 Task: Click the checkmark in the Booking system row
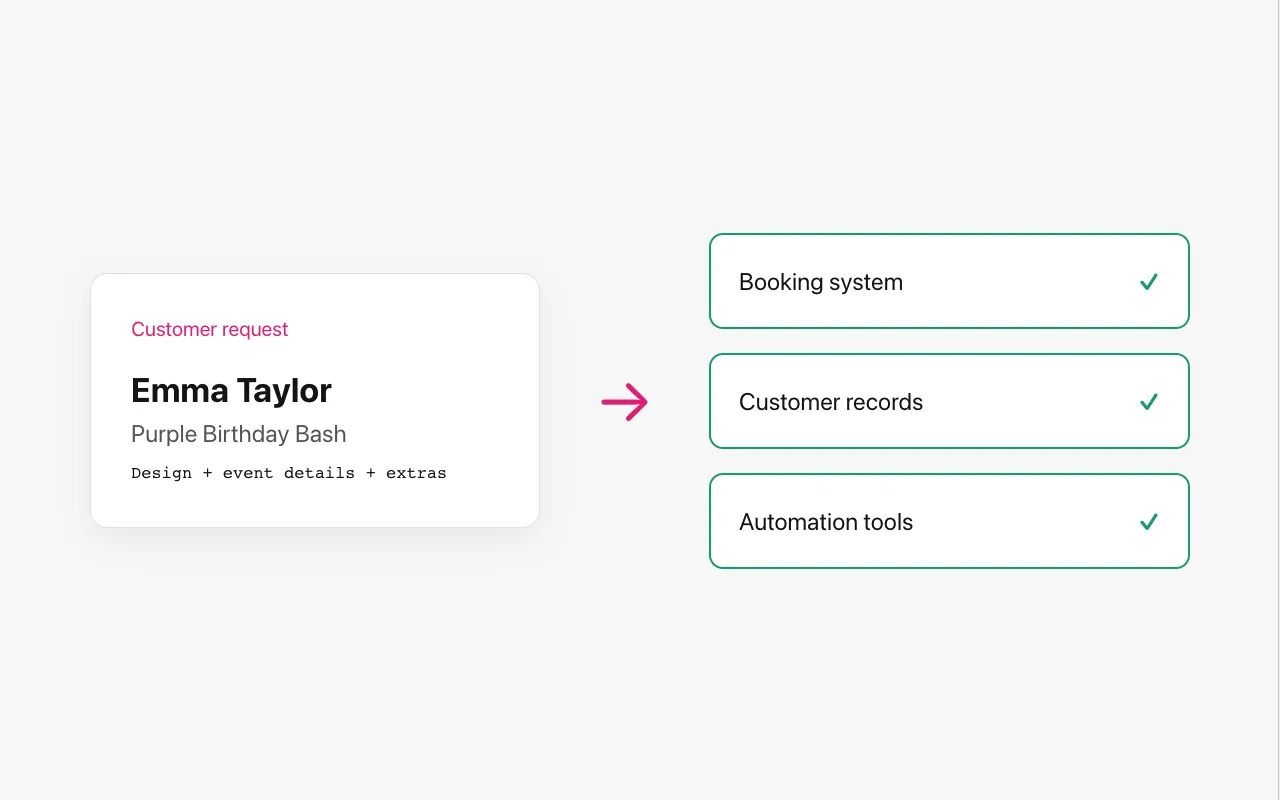click(1149, 282)
